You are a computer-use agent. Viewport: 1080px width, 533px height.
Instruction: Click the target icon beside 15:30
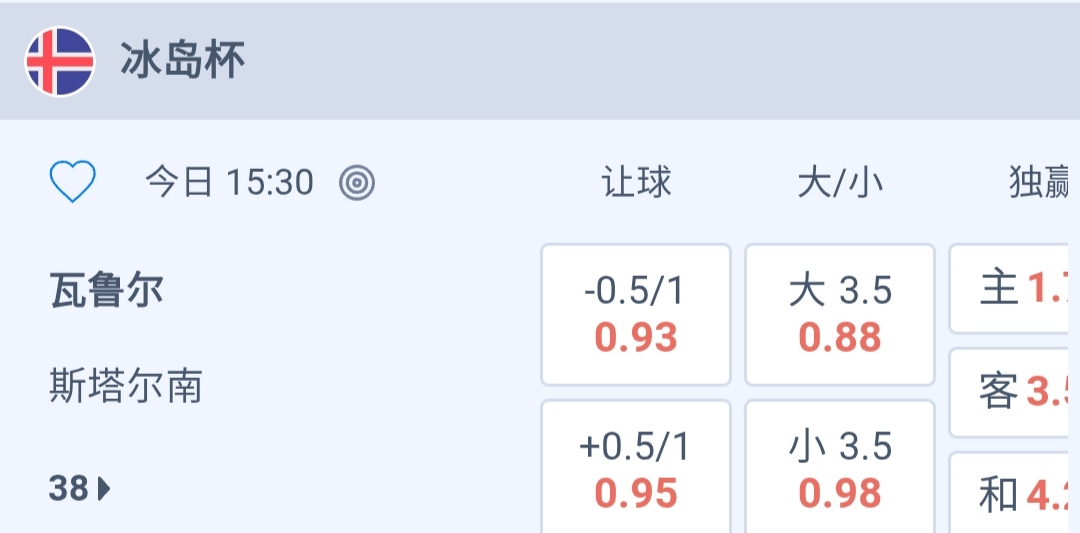pos(357,183)
